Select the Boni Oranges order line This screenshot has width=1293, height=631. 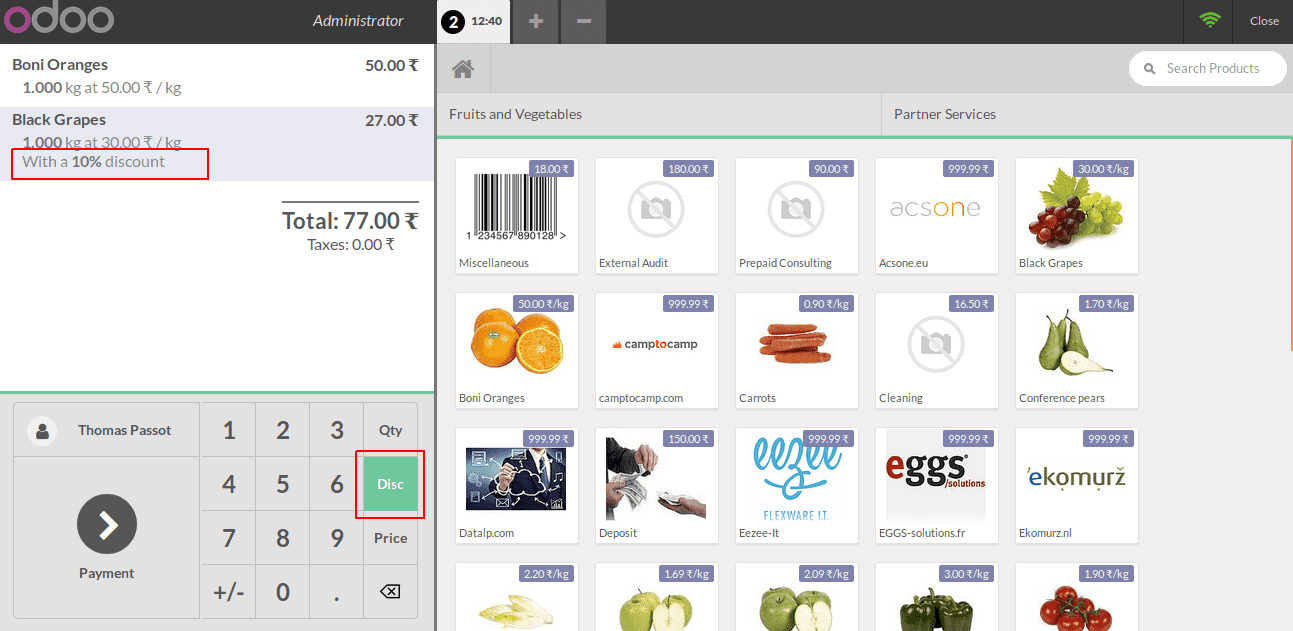pyautogui.click(x=217, y=76)
